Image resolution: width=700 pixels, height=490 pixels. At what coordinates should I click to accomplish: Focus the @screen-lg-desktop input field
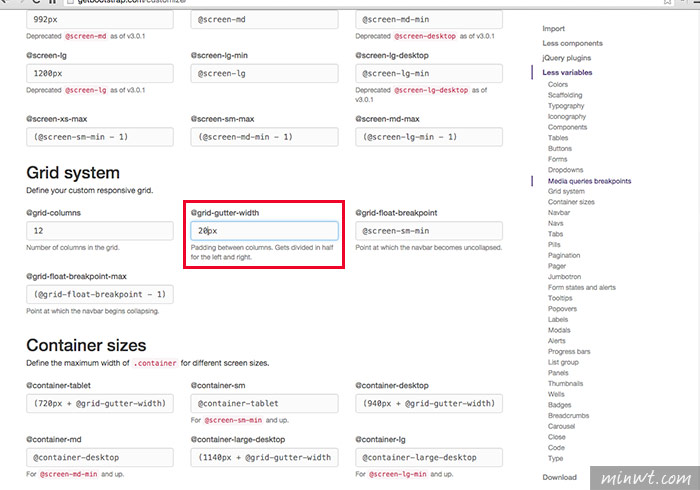[429, 73]
